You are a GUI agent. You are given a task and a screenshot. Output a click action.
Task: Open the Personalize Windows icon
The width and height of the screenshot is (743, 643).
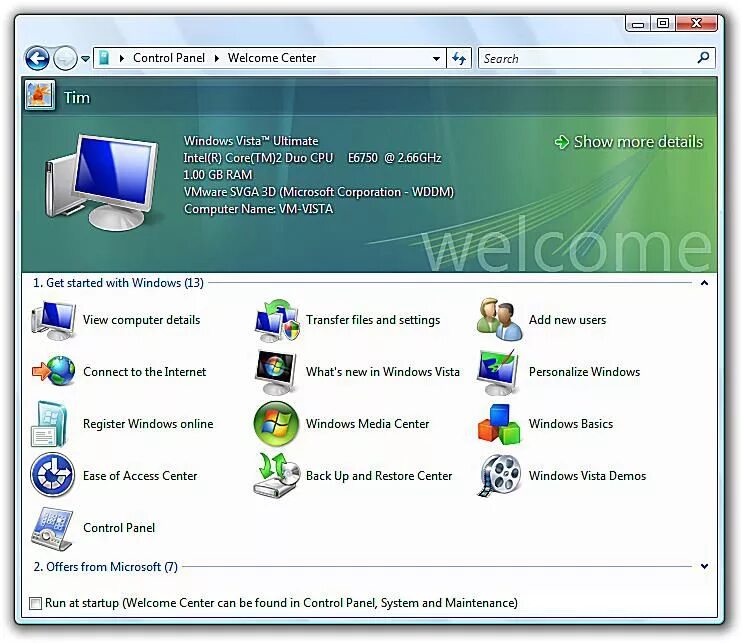498,372
